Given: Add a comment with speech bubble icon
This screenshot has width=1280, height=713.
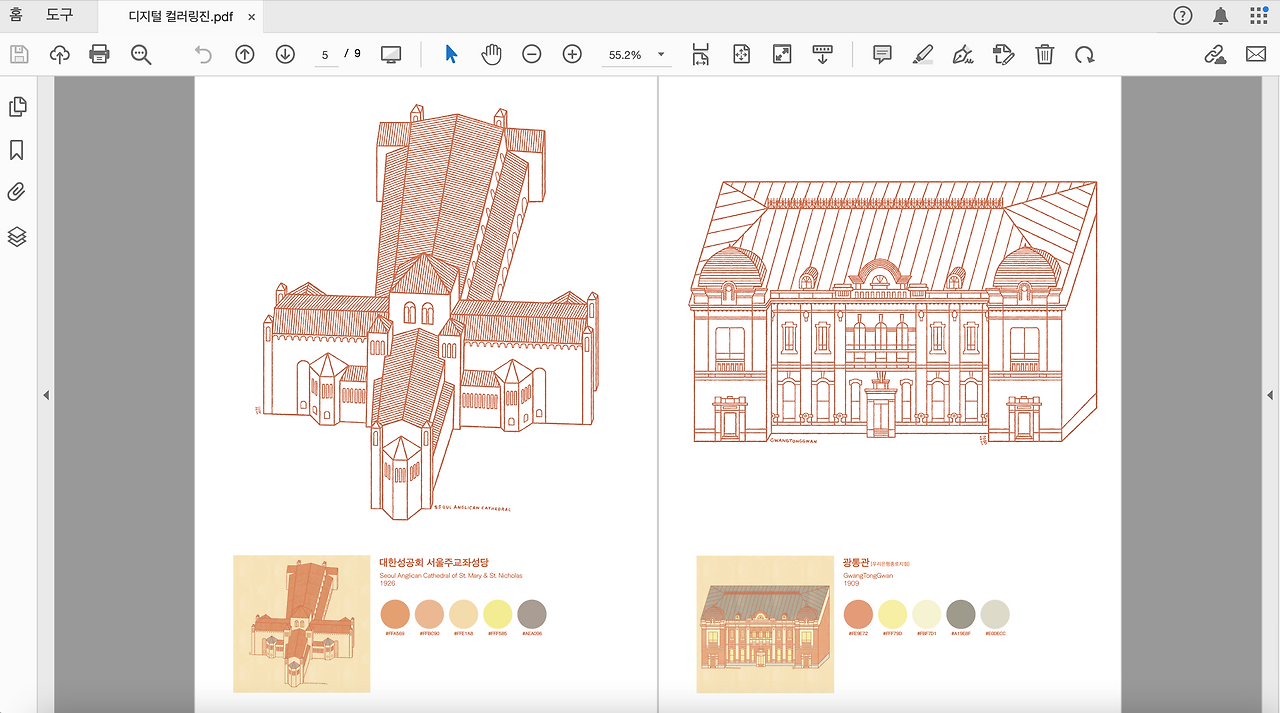Looking at the screenshot, I should (x=882, y=54).
